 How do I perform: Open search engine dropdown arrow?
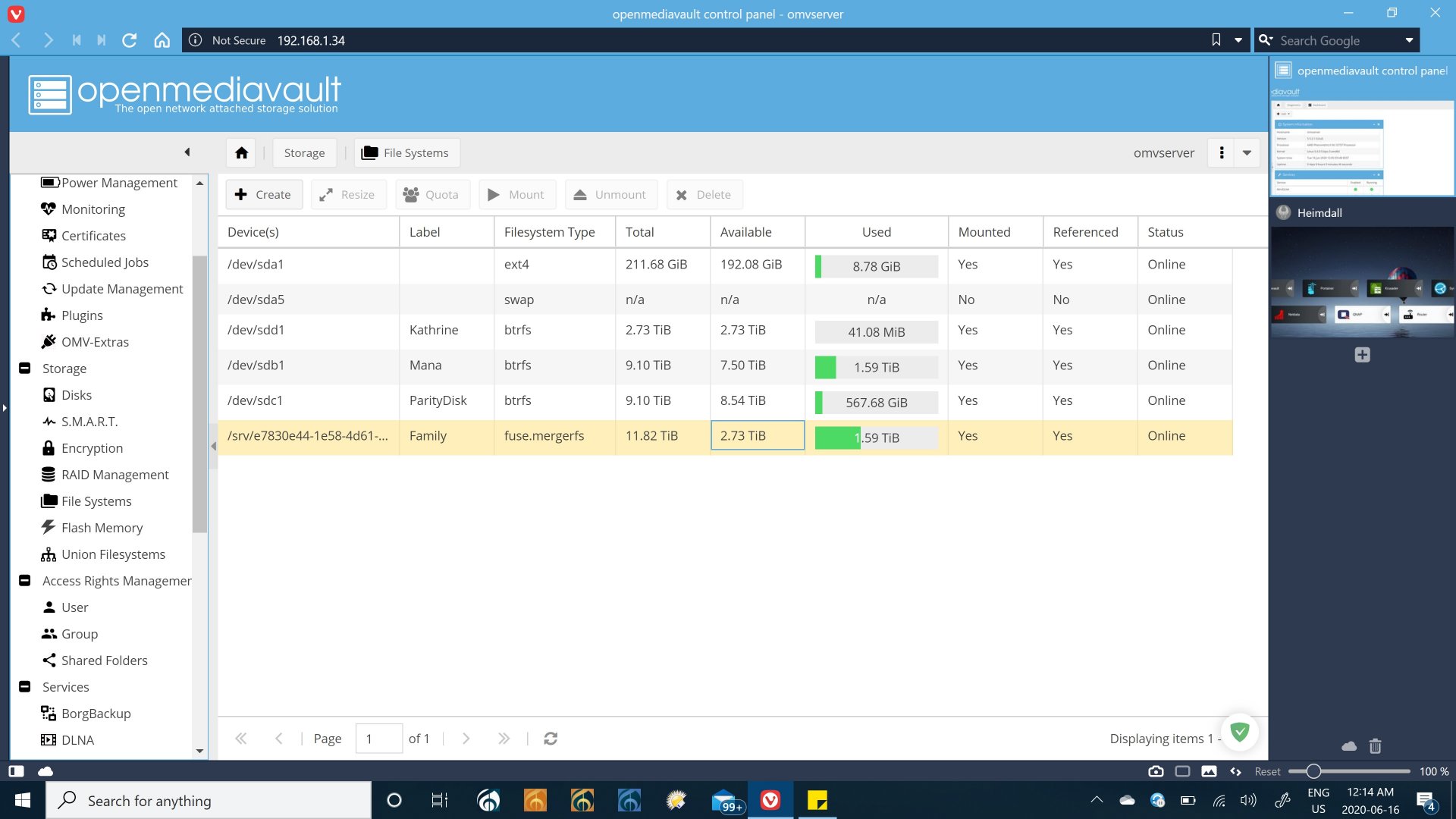point(1409,40)
